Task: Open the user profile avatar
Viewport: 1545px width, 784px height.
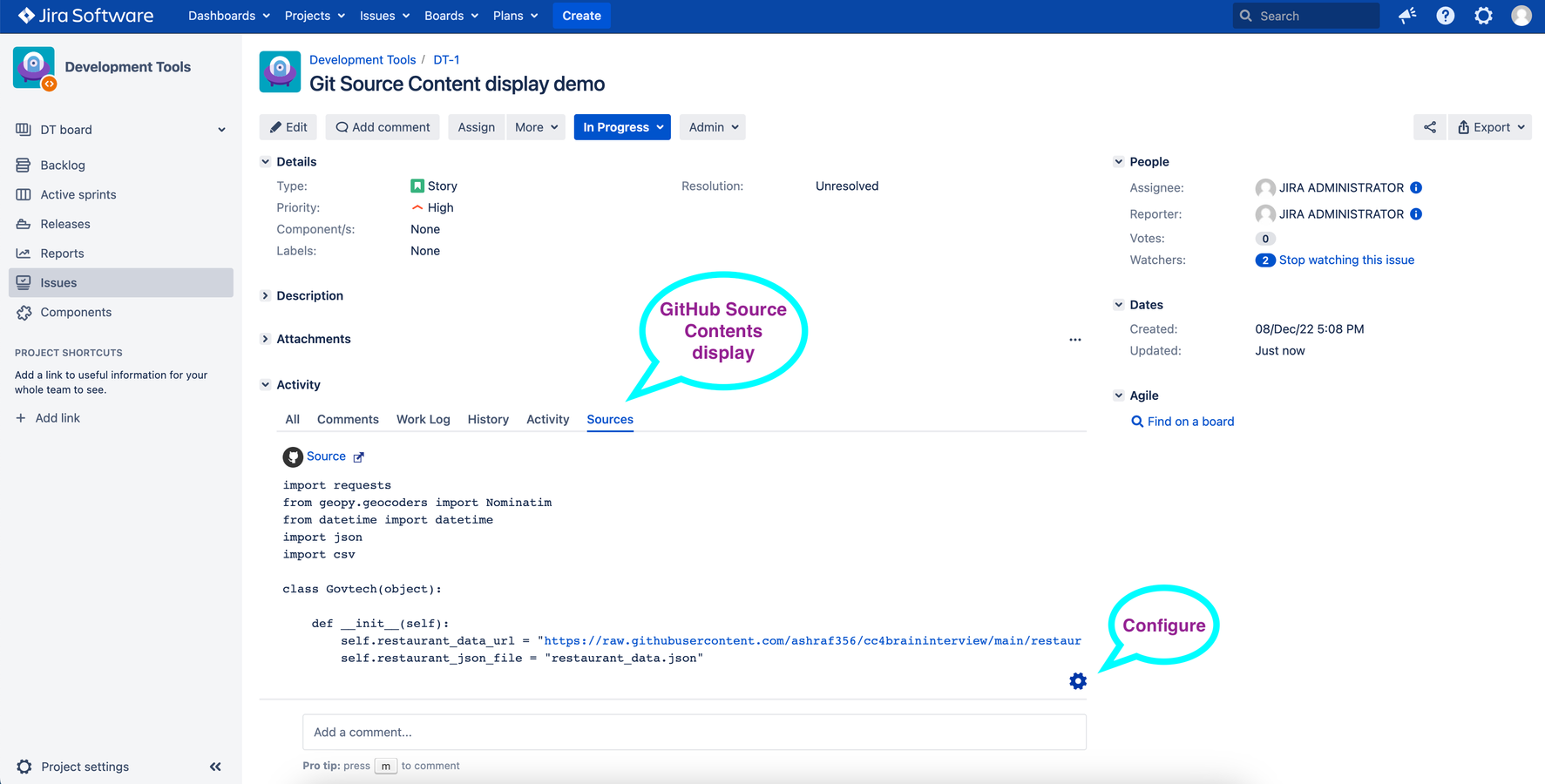Action: (x=1521, y=16)
